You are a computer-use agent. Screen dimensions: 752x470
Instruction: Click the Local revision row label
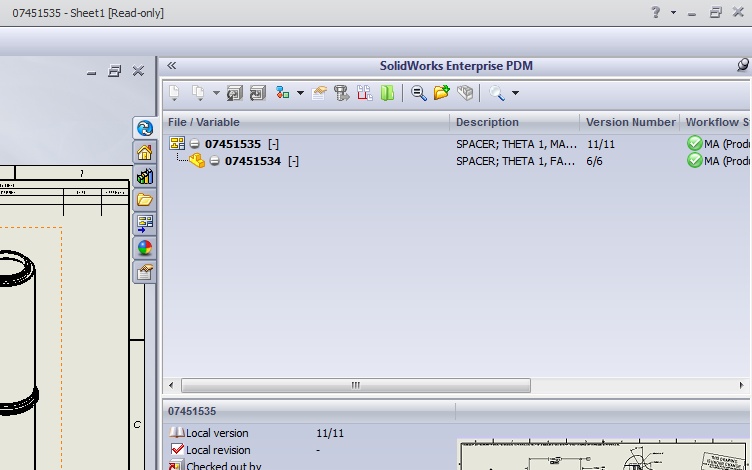tap(218, 450)
